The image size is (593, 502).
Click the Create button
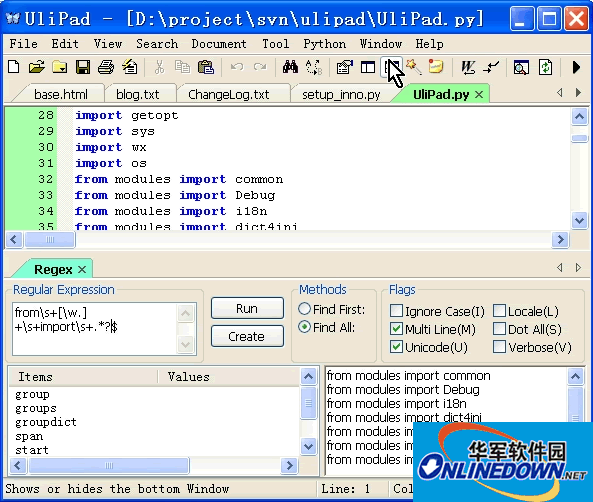pyautogui.click(x=247, y=336)
